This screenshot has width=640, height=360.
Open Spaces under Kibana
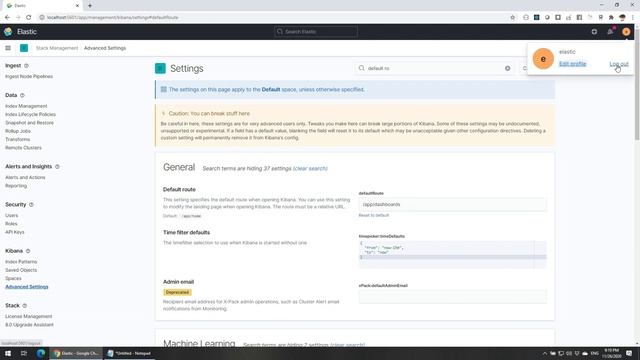(x=13, y=278)
